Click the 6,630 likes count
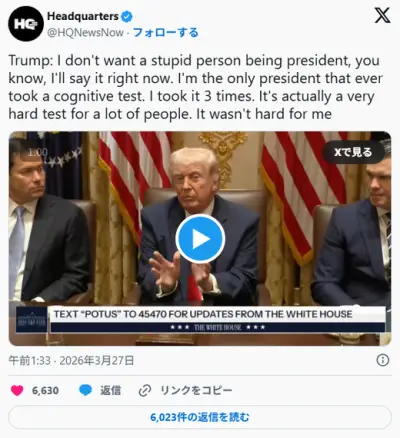This screenshot has width=400, height=438. click(x=45, y=390)
